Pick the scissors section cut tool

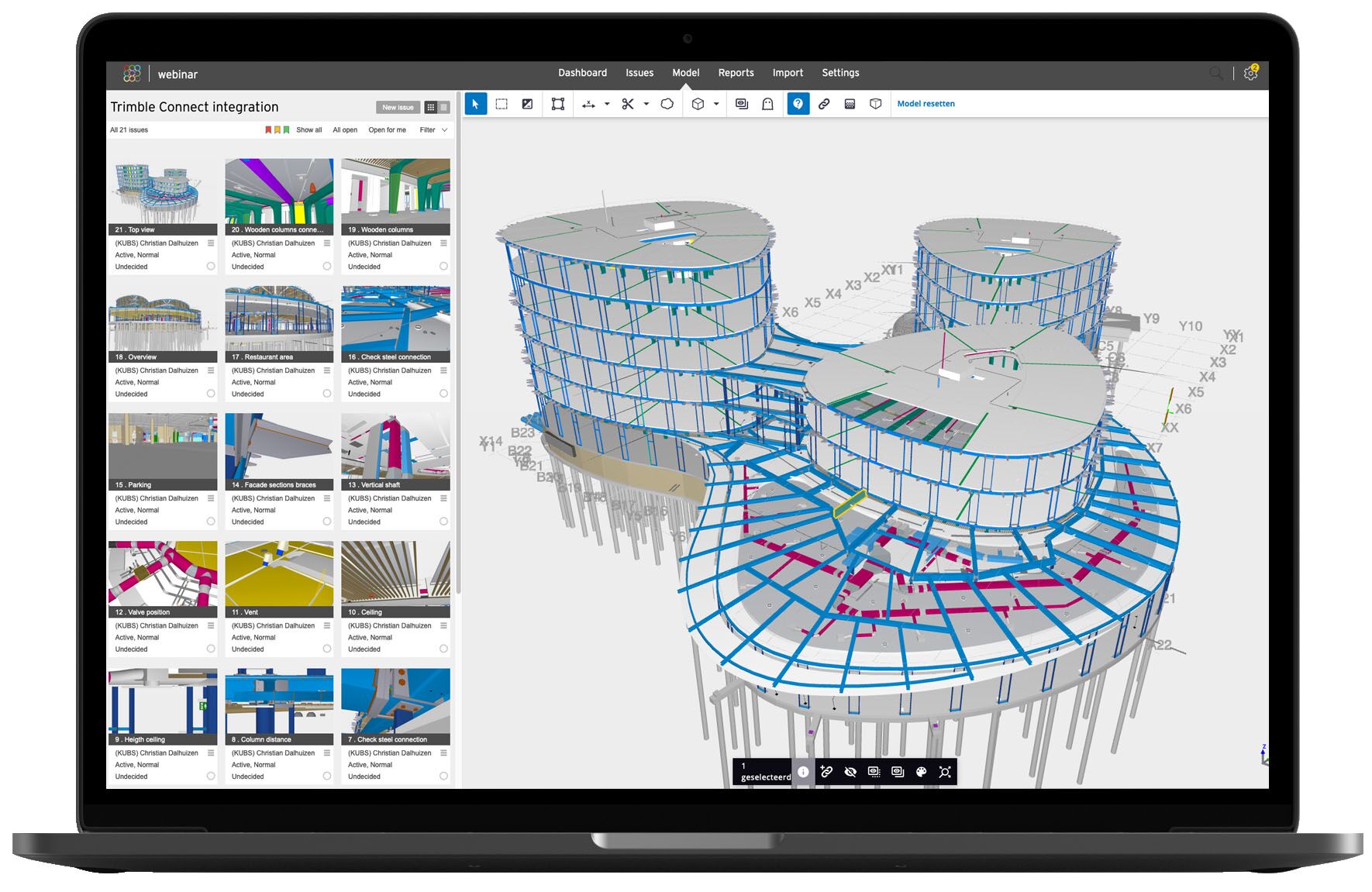628,104
